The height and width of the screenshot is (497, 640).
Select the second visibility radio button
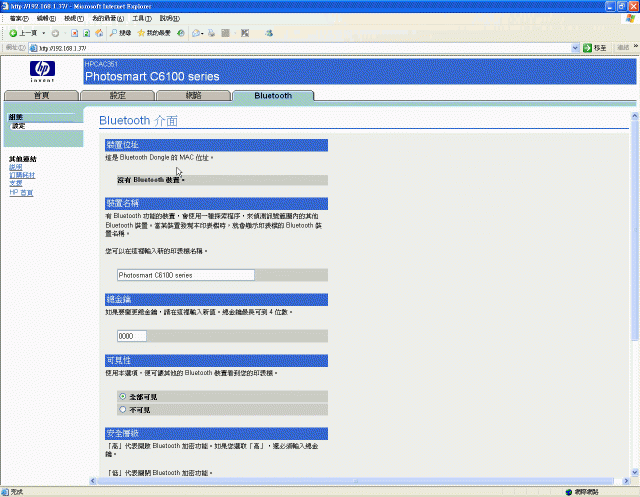click(122, 409)
